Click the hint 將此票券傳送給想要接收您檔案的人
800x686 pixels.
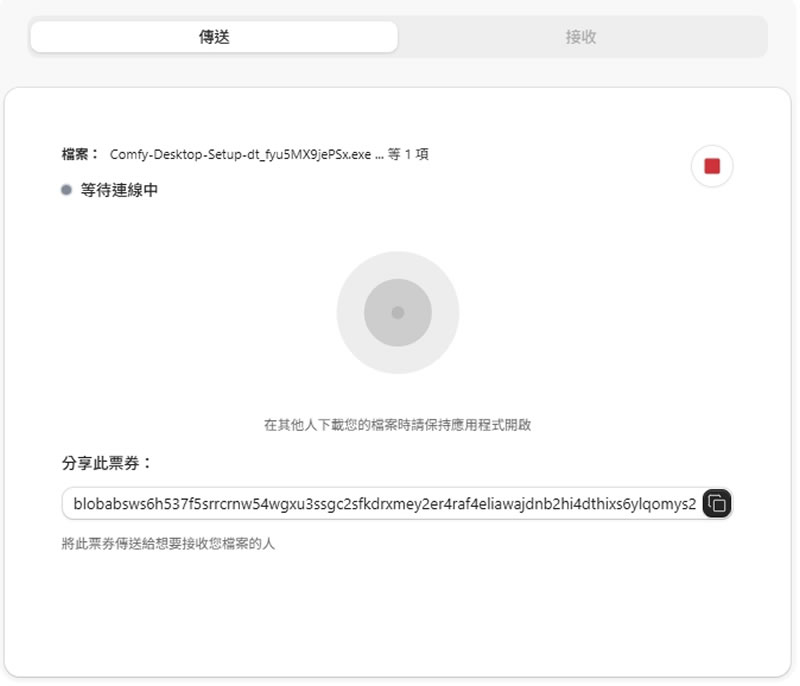[x=168, y=544]
